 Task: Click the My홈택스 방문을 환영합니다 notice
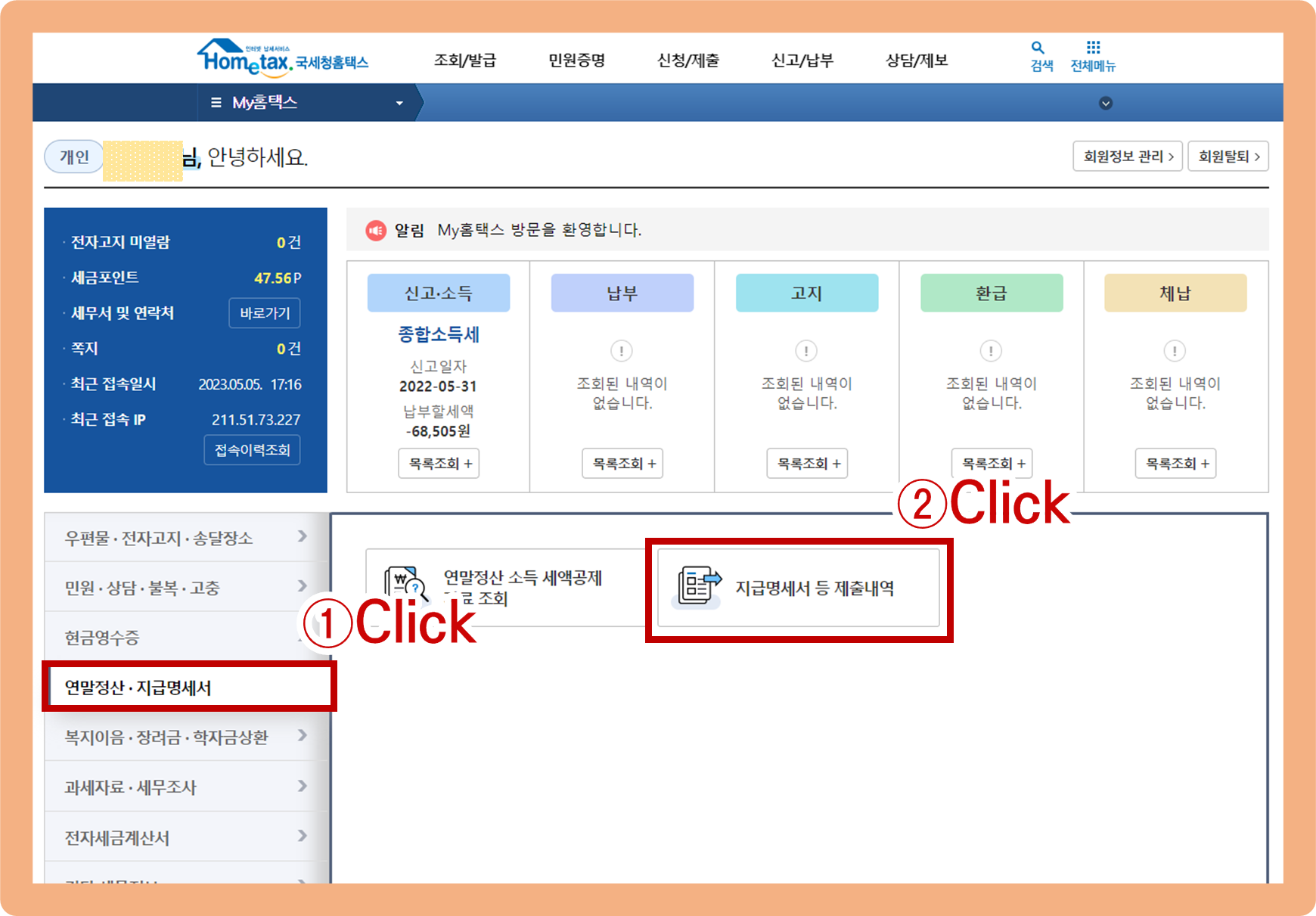pyautogui.click(x=539, y=230)
